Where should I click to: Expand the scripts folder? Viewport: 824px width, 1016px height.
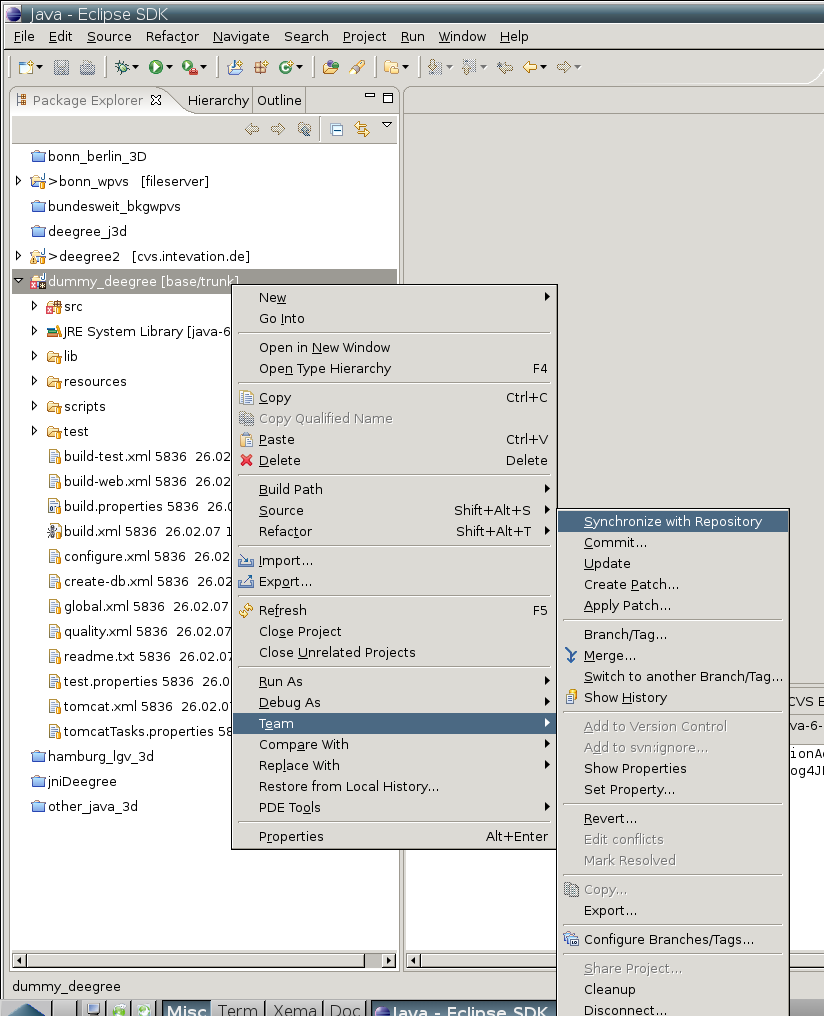pyautogui.click(x=34, y=406)
